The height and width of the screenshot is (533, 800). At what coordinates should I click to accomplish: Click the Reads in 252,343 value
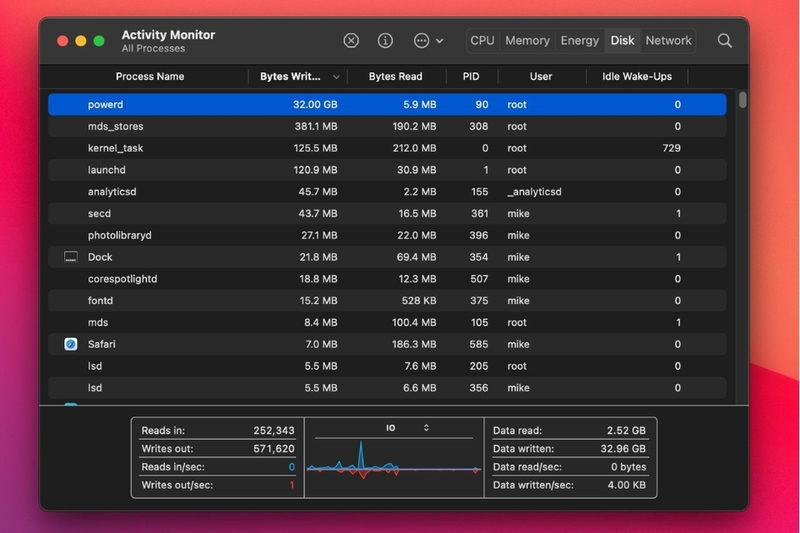(274, 430)
